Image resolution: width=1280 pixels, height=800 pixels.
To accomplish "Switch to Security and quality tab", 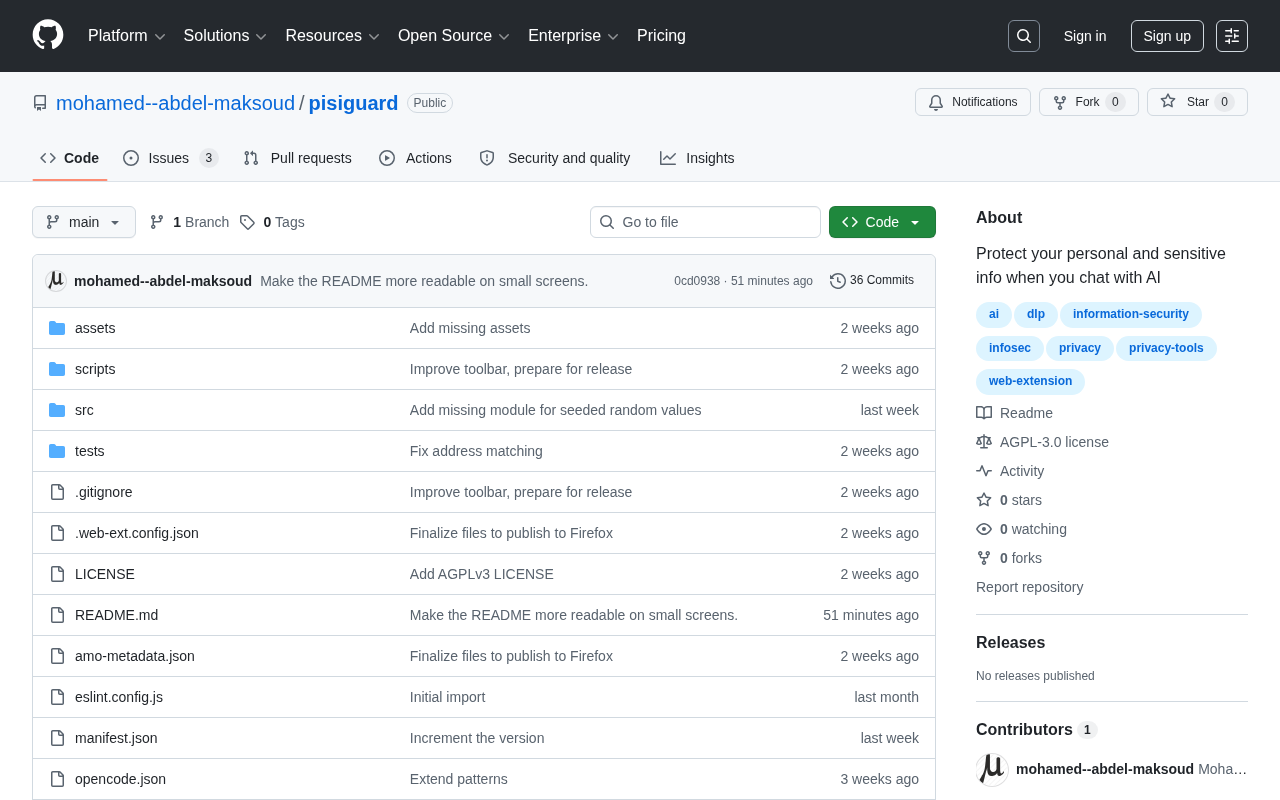I will click(555, 158).
